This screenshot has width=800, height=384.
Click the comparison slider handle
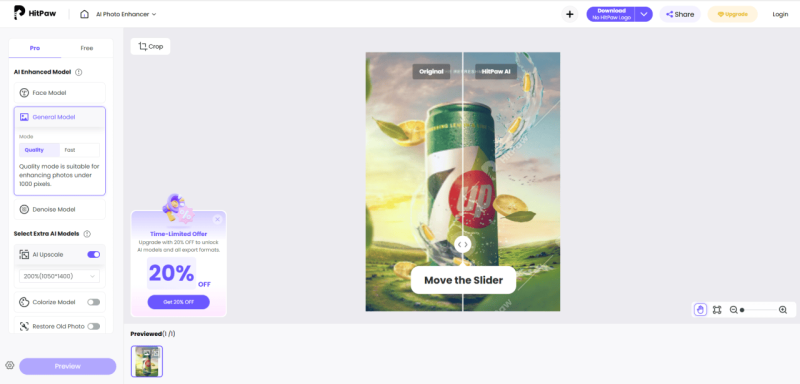tap(462, 244)
